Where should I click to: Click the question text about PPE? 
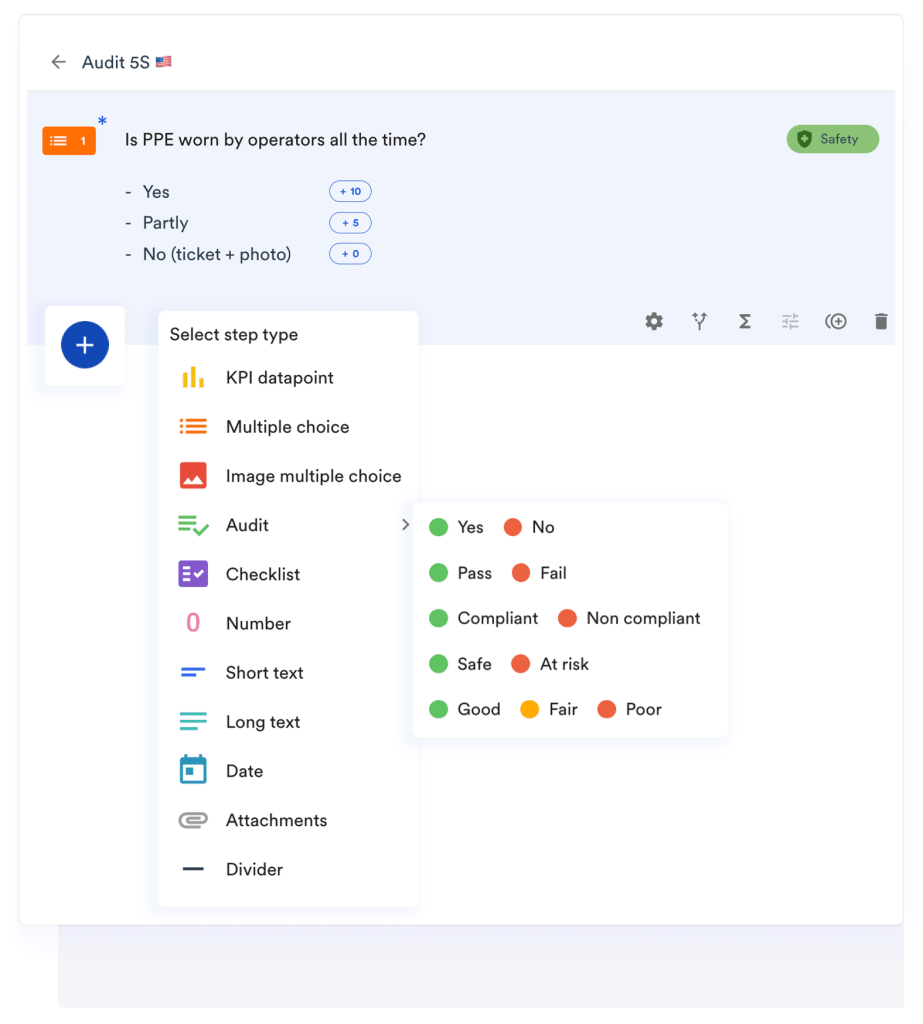pos(275,140)
